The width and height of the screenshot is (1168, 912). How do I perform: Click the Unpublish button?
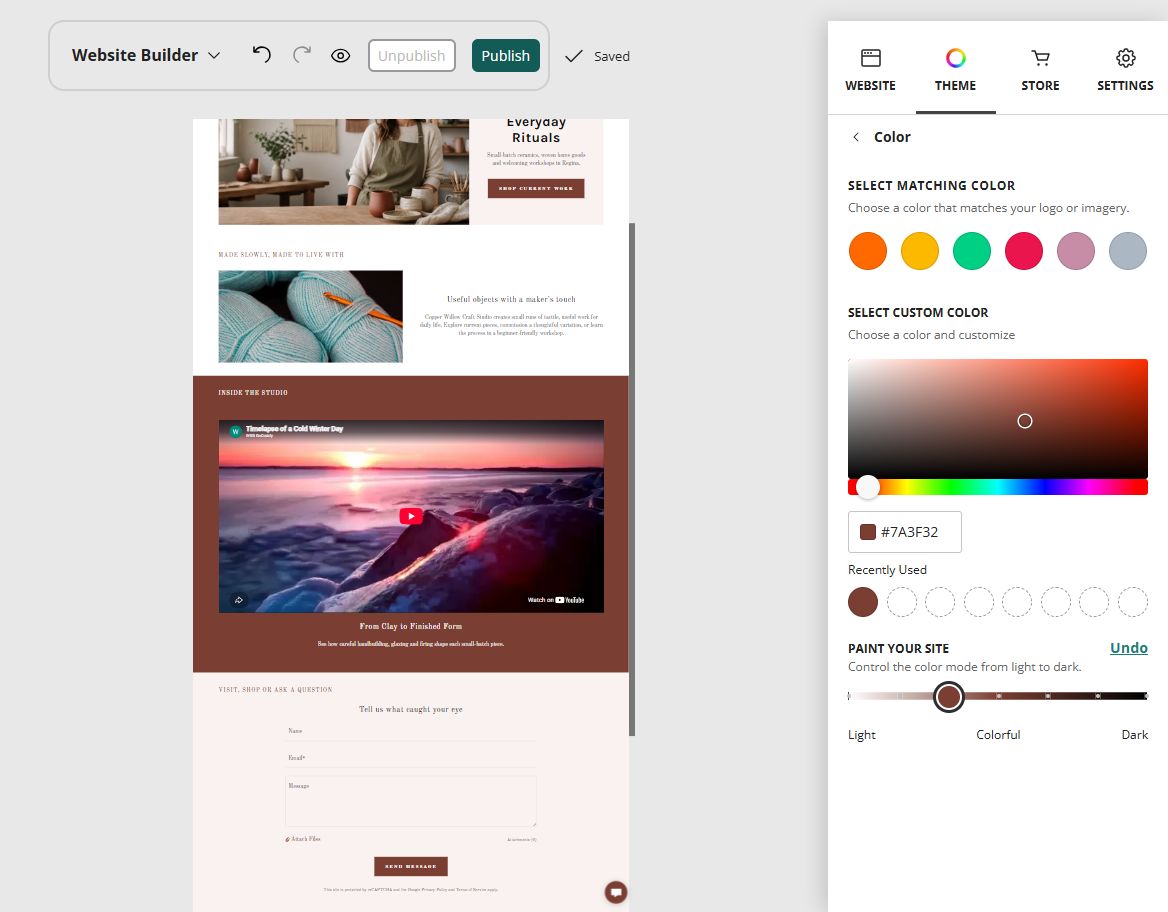pyautogui.click(x=411, y=56)
